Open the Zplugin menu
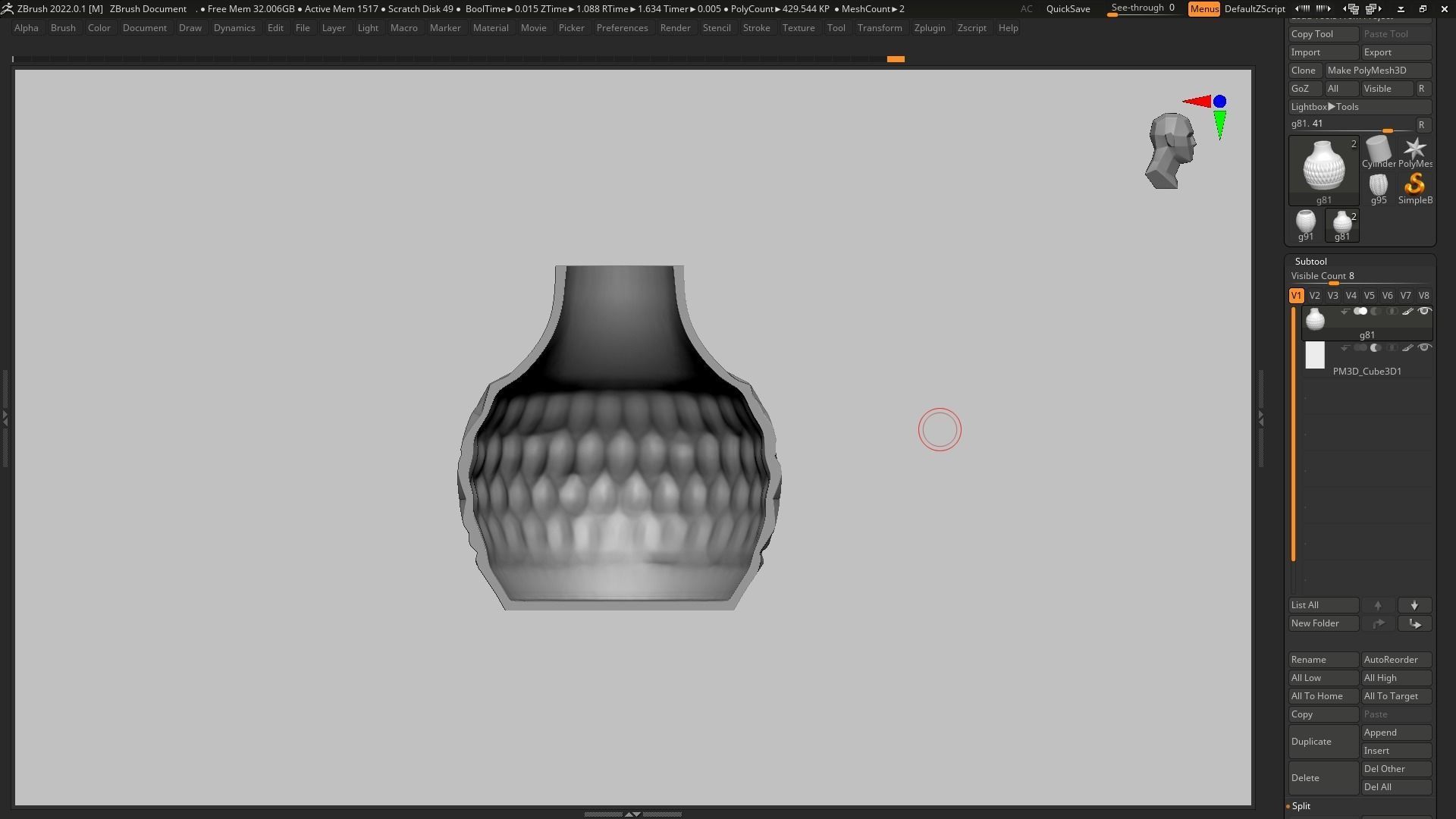 tap(929, 28)
